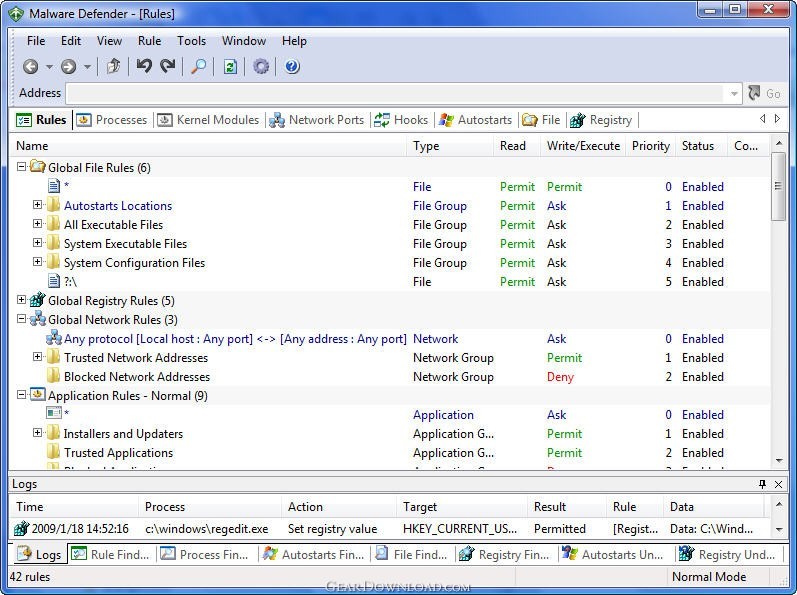Screen dimensions: 797x595
Task: Click the rules list scroll down arrow
Action: (x=779, y=460)
